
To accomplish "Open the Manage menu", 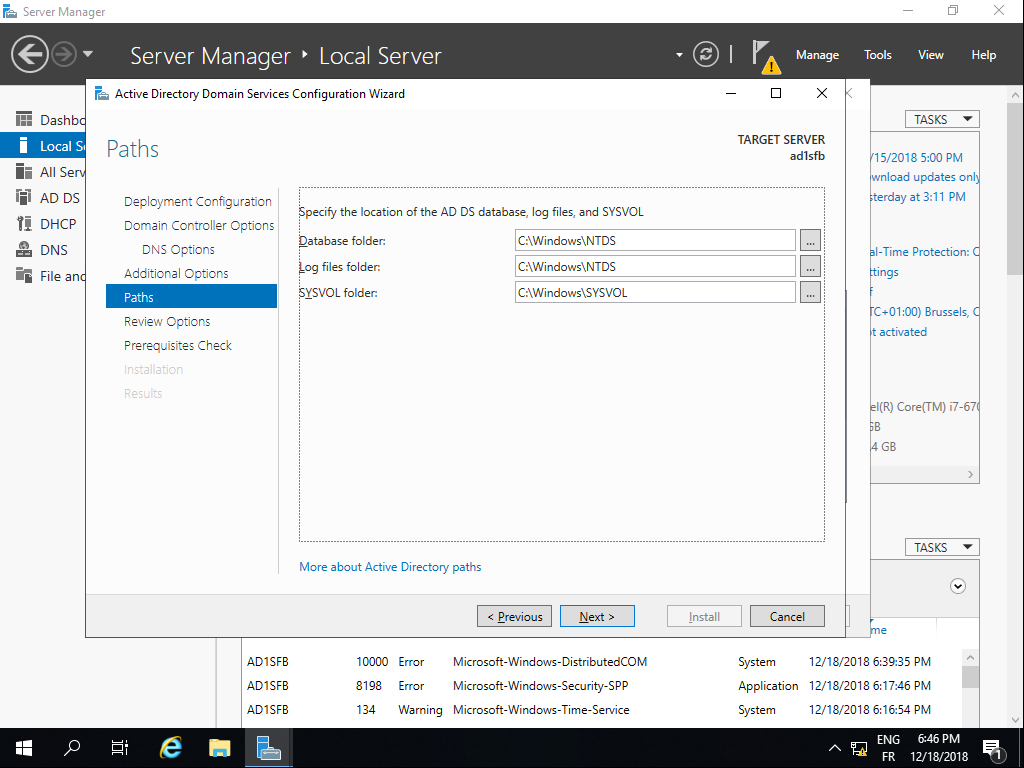I will tap(817, 55).
